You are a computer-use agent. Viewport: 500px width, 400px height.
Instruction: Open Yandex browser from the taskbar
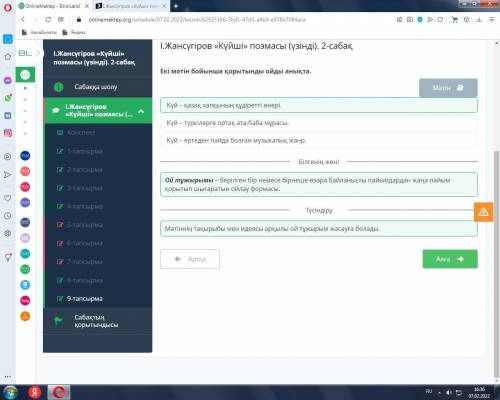(x=34, y=392)
